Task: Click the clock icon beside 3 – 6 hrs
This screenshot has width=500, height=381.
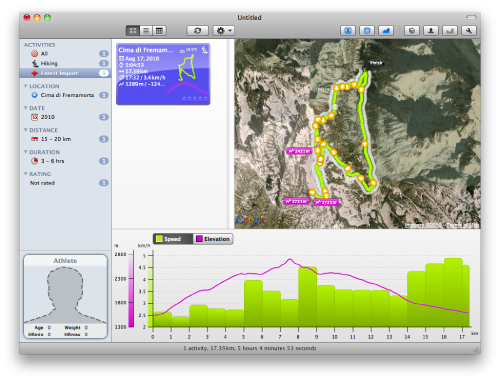Action: [34, 161]
